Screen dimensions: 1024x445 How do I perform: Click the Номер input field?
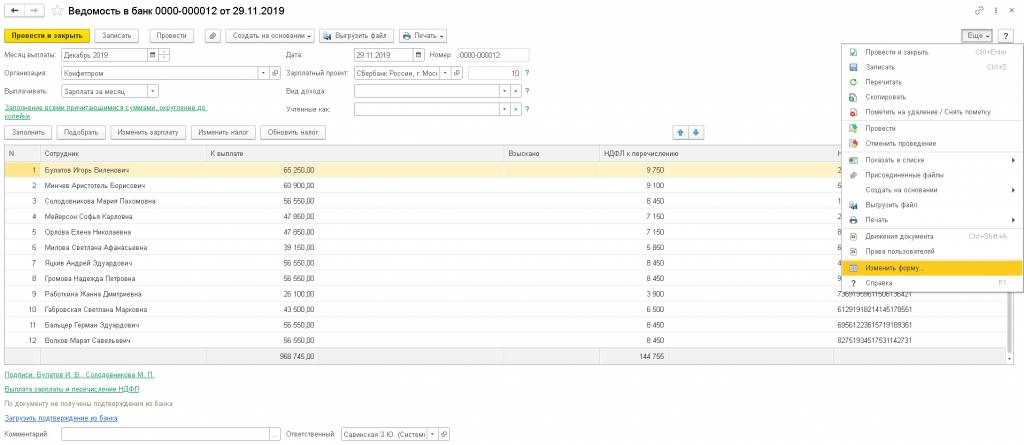[x=493, y=55]
